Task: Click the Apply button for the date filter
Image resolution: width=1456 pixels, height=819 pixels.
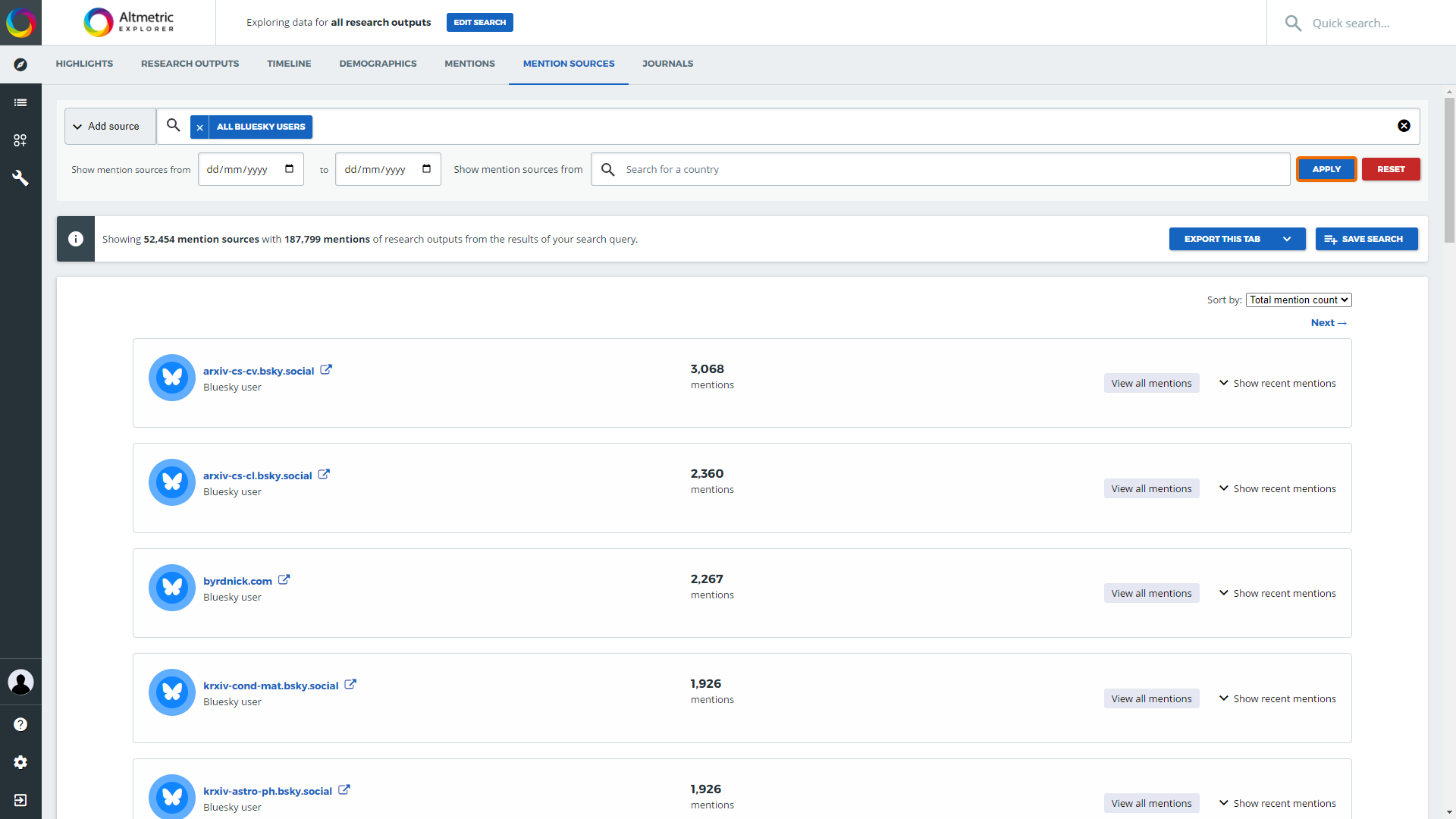Action: coord(1326,169)
